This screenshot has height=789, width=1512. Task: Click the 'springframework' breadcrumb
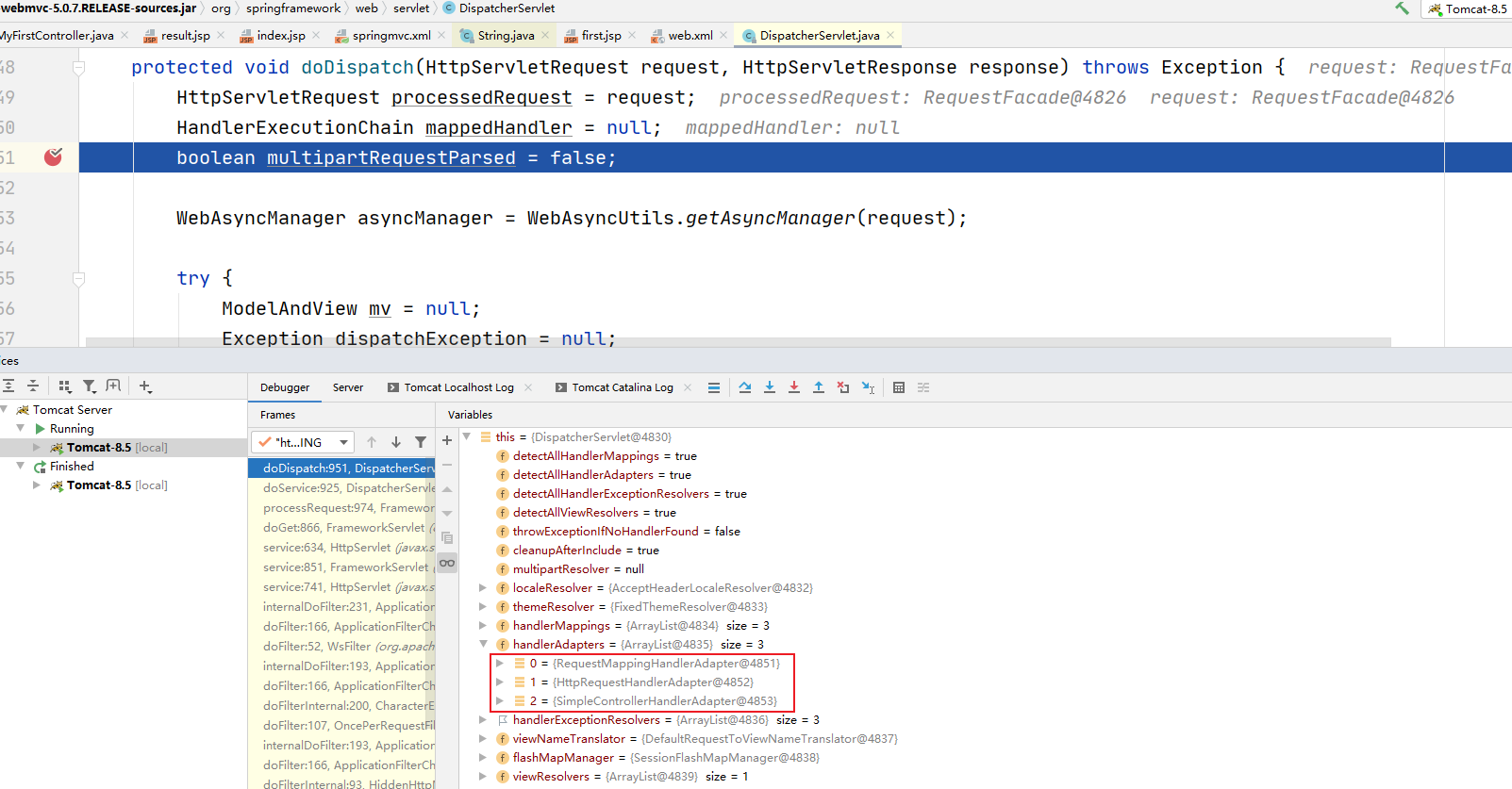point(293,8)
